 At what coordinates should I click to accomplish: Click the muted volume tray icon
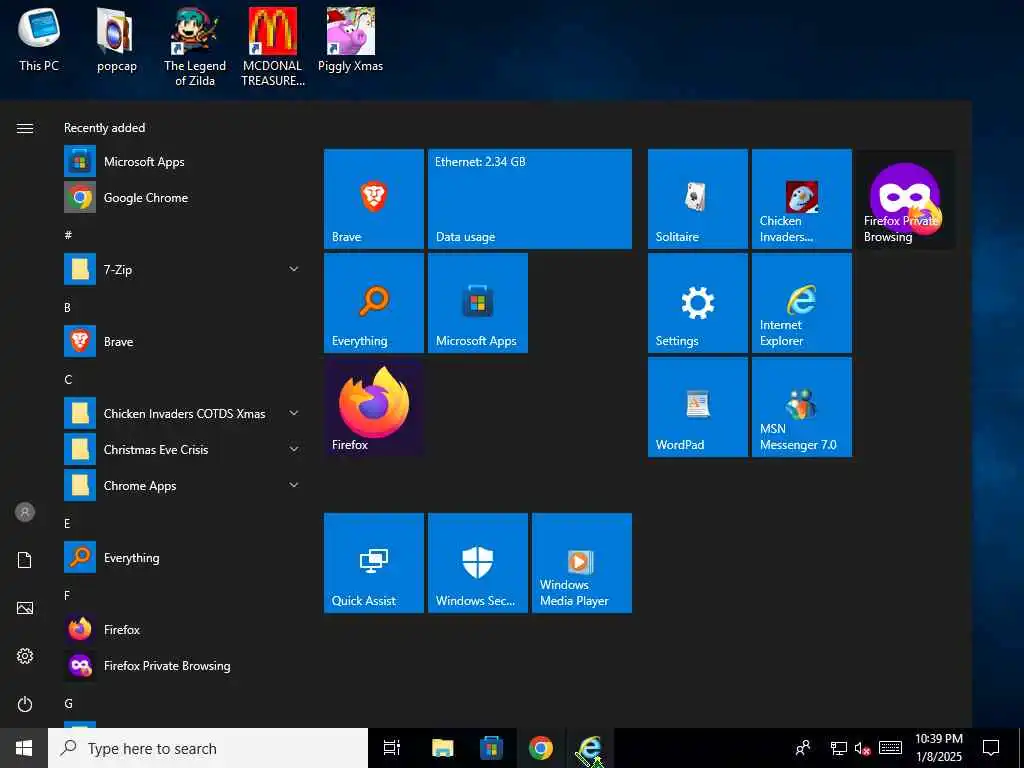click(863, 748)
